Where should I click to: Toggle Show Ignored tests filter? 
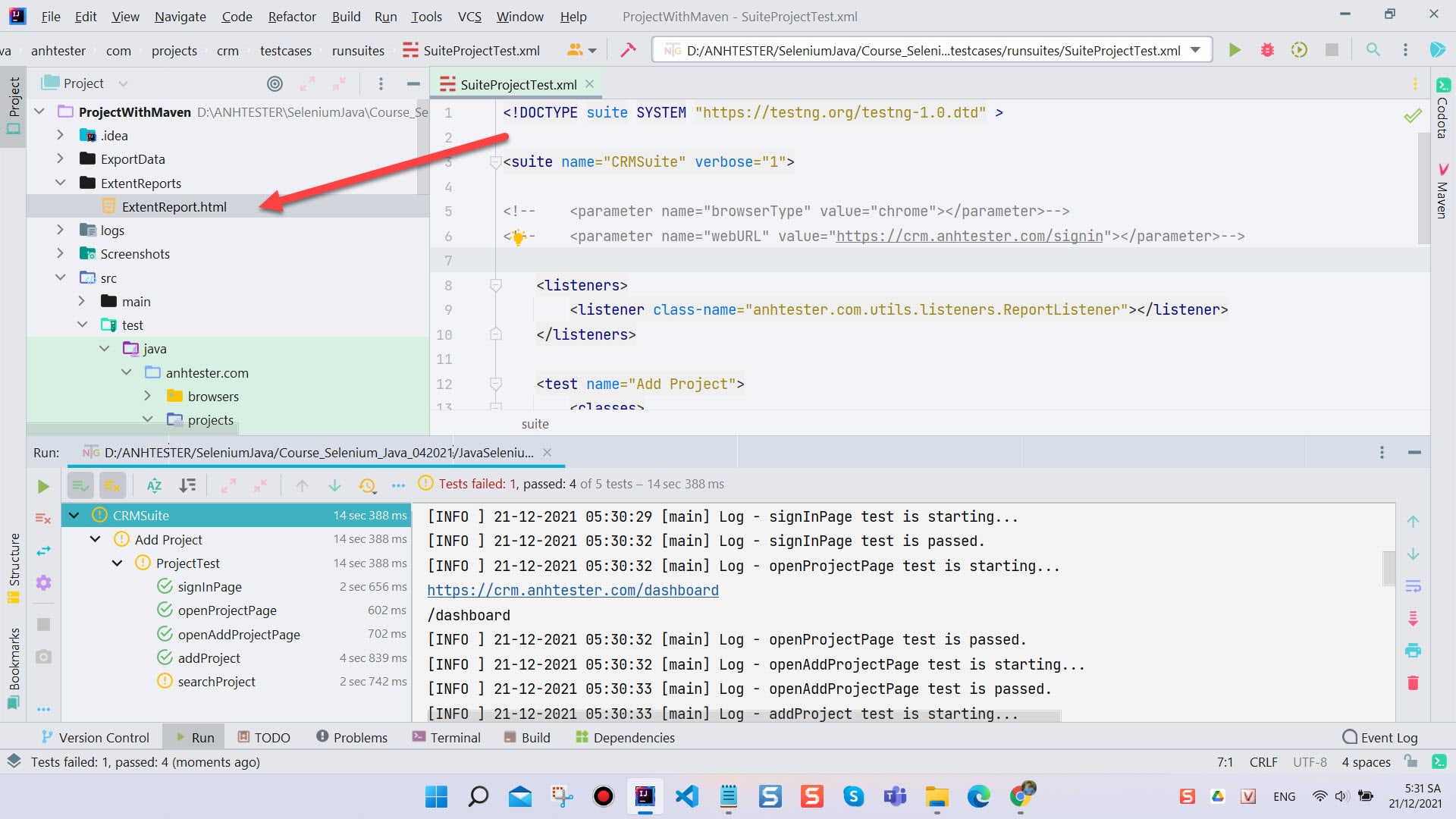click(x=112, y=485)
